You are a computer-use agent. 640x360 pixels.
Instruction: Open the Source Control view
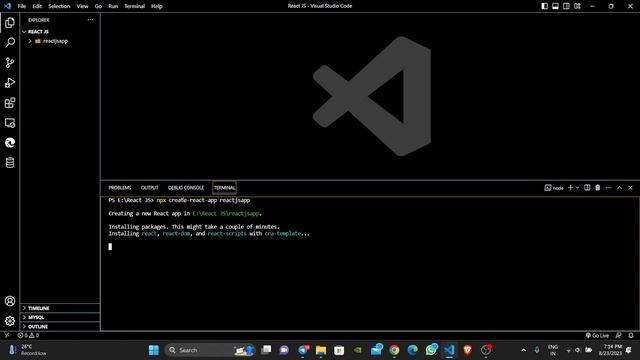tap(10, 62)
